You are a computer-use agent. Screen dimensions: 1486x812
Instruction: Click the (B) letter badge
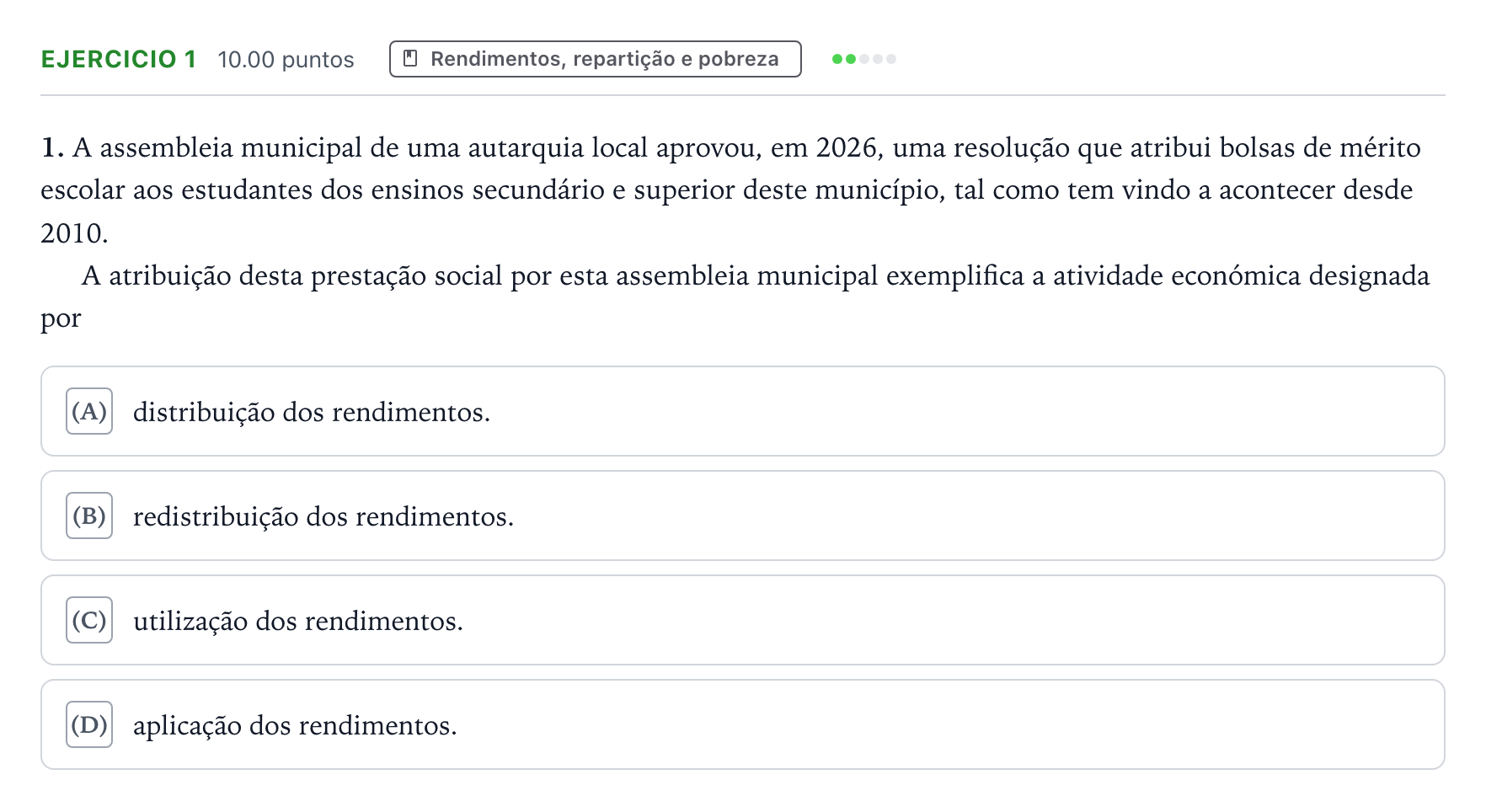(x=89, y=516)
